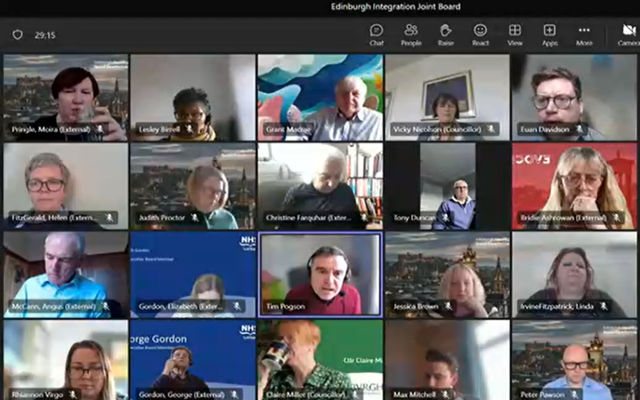Select Tony Duncan video tile

pos(447,186)
